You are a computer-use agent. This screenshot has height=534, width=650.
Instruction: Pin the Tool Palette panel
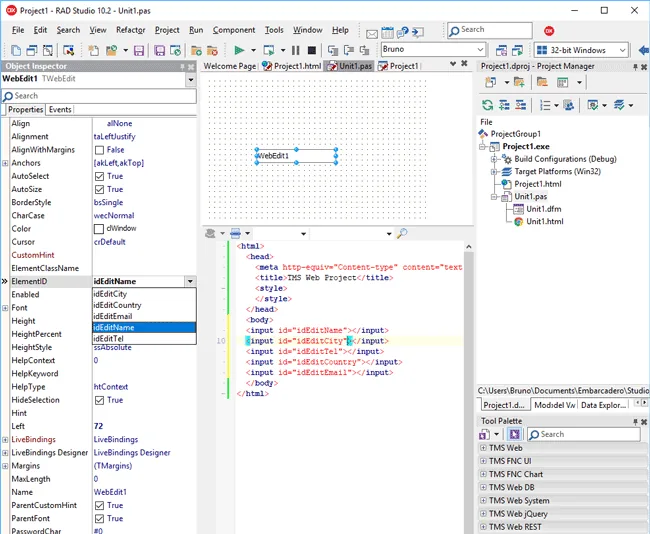point(635,422)
